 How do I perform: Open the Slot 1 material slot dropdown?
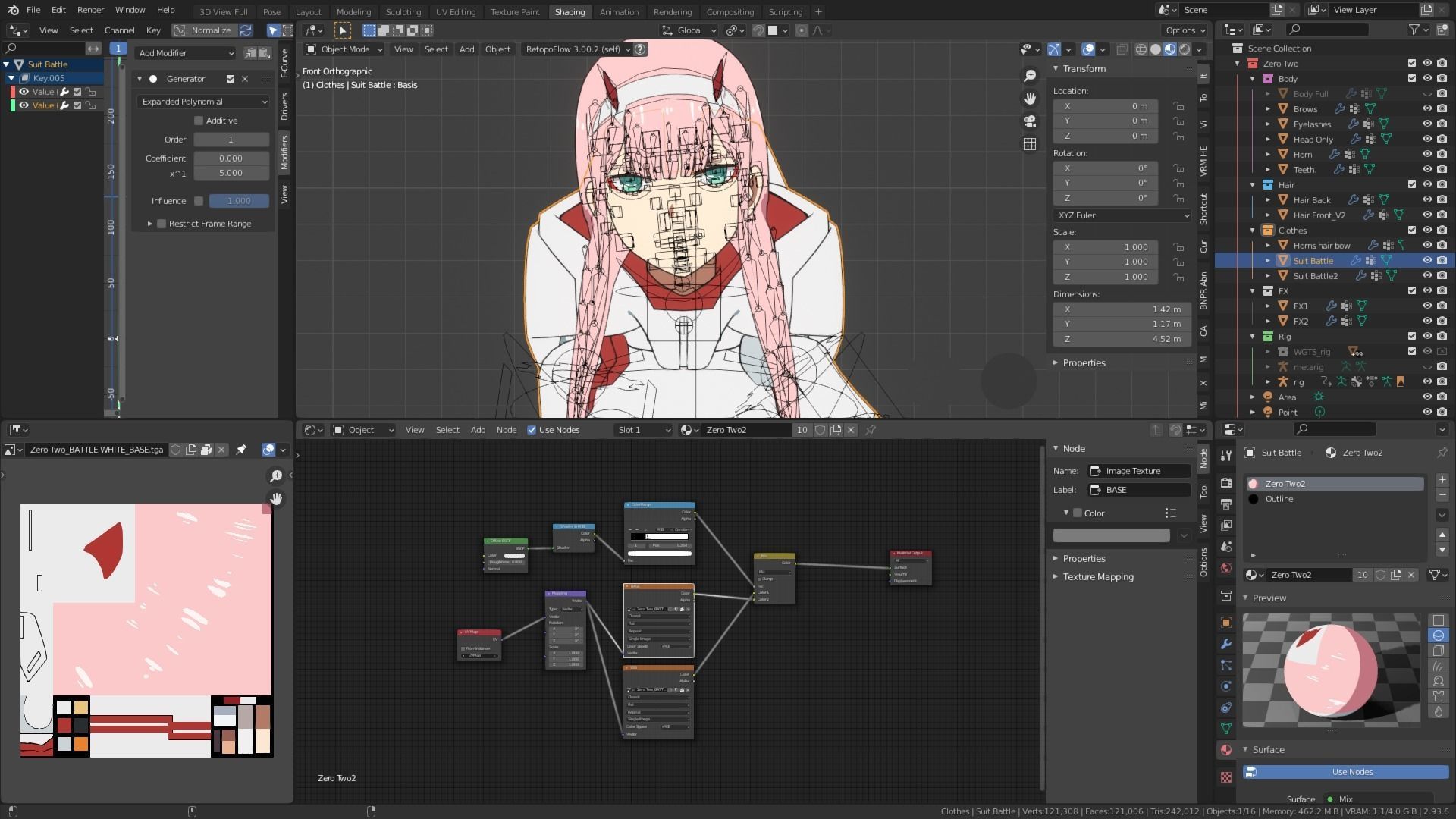pyautogui.click(x=644, y=430)
